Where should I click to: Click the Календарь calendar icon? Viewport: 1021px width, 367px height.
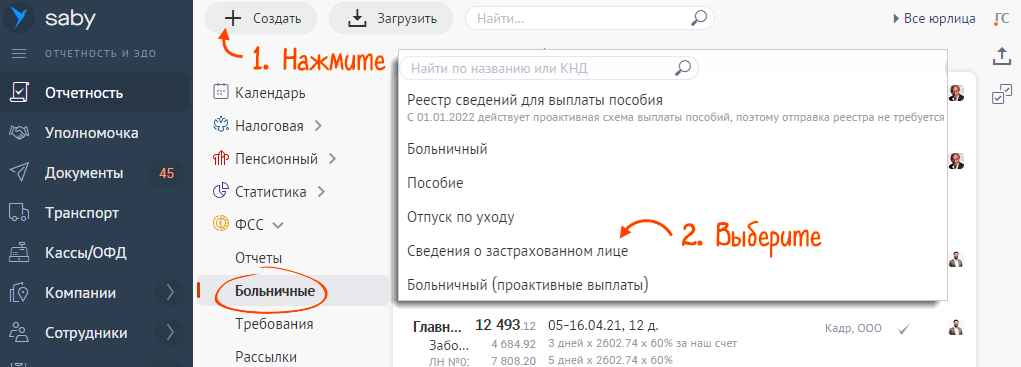click(220, 92)
